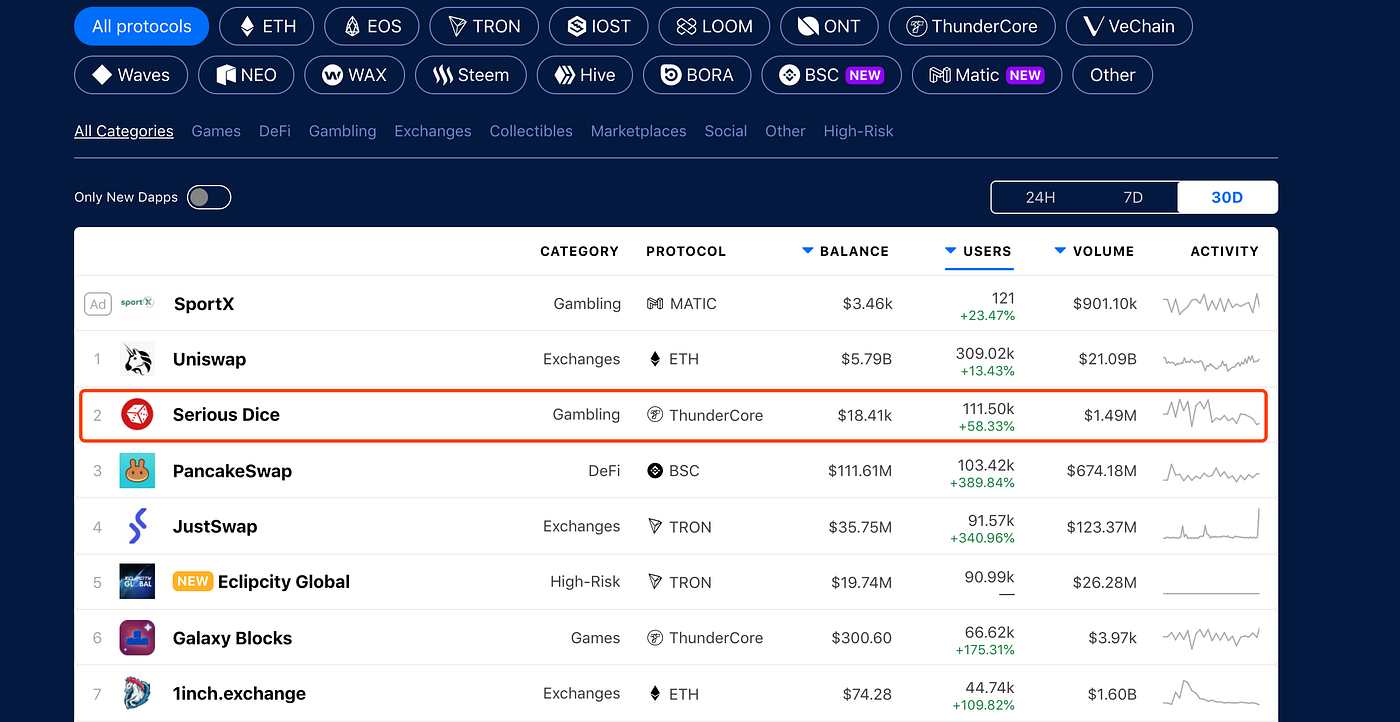Image resolution: width=1400 pixels, height=722 pixels.
Task: Click the BSC protocol icon in PancakeSwap row
Action: pyautogui.click(x=655, y=470)
